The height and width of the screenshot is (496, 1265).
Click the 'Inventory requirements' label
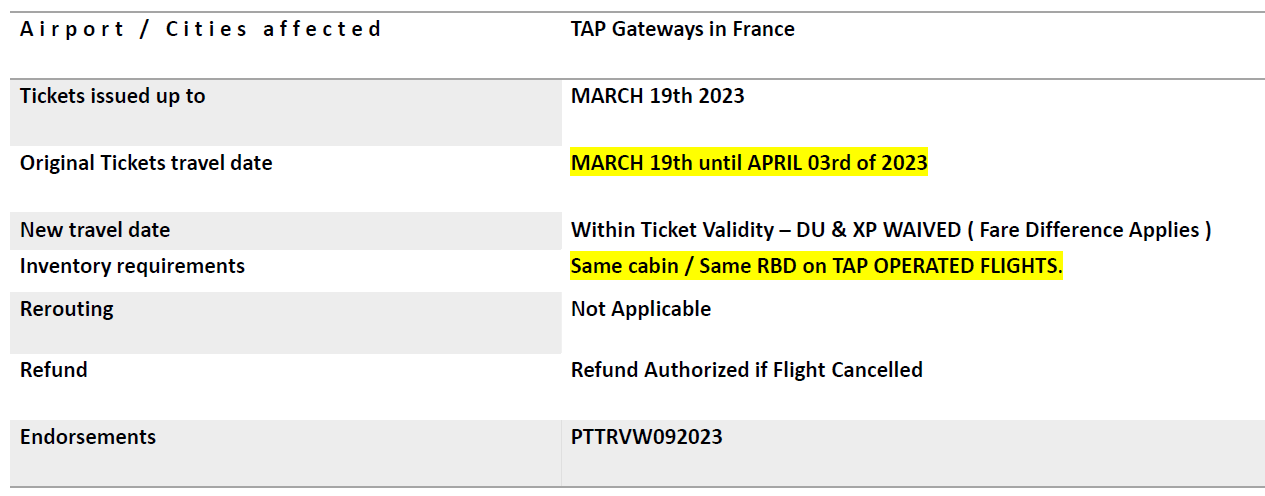point(132,266)
